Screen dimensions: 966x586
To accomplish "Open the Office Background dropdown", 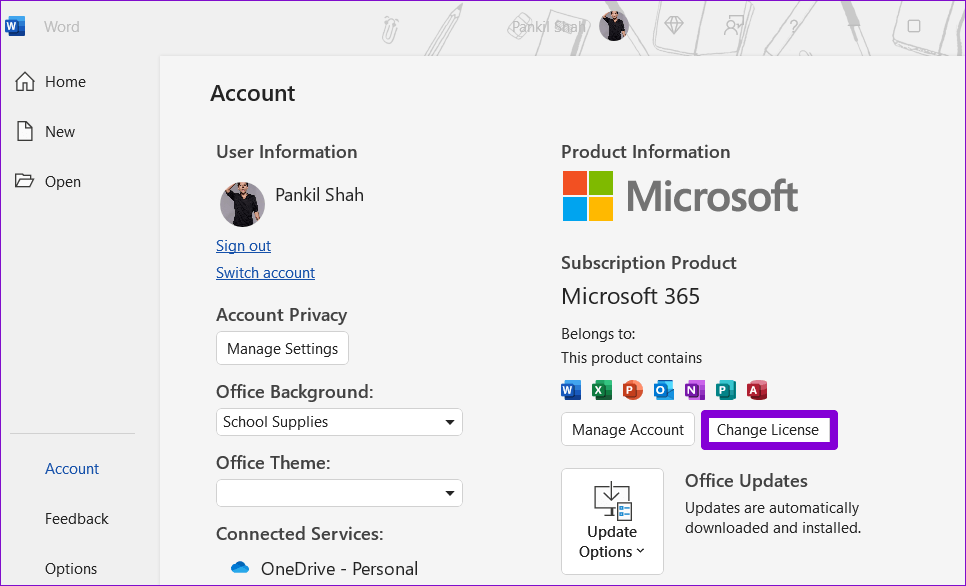I will pyautogui.click(x=339, y=422).
